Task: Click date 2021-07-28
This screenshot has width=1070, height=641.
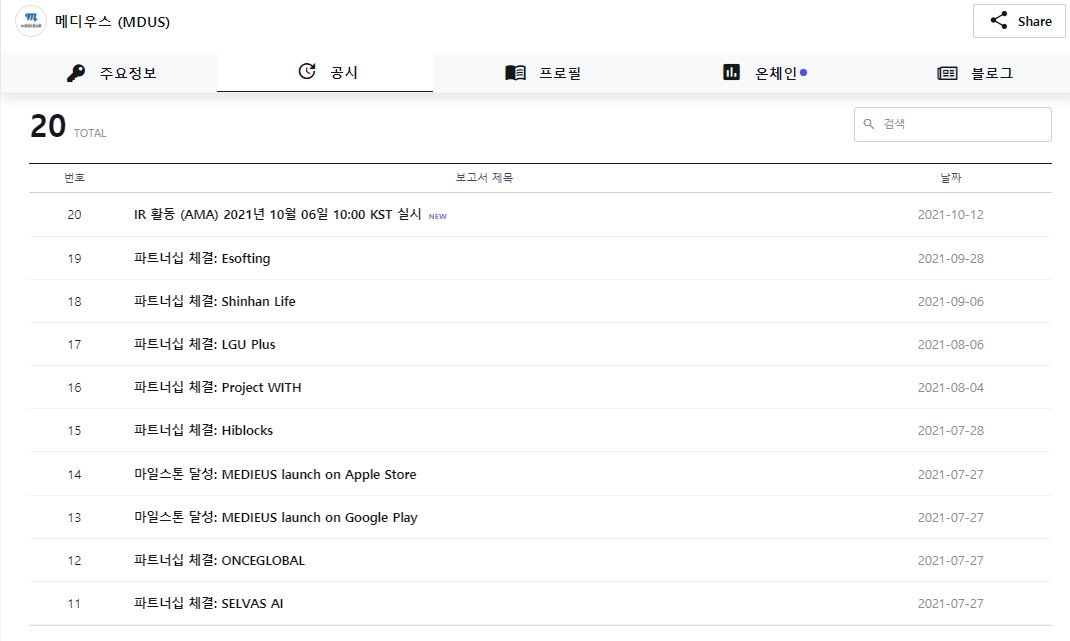Action: (x=951, y=430)
